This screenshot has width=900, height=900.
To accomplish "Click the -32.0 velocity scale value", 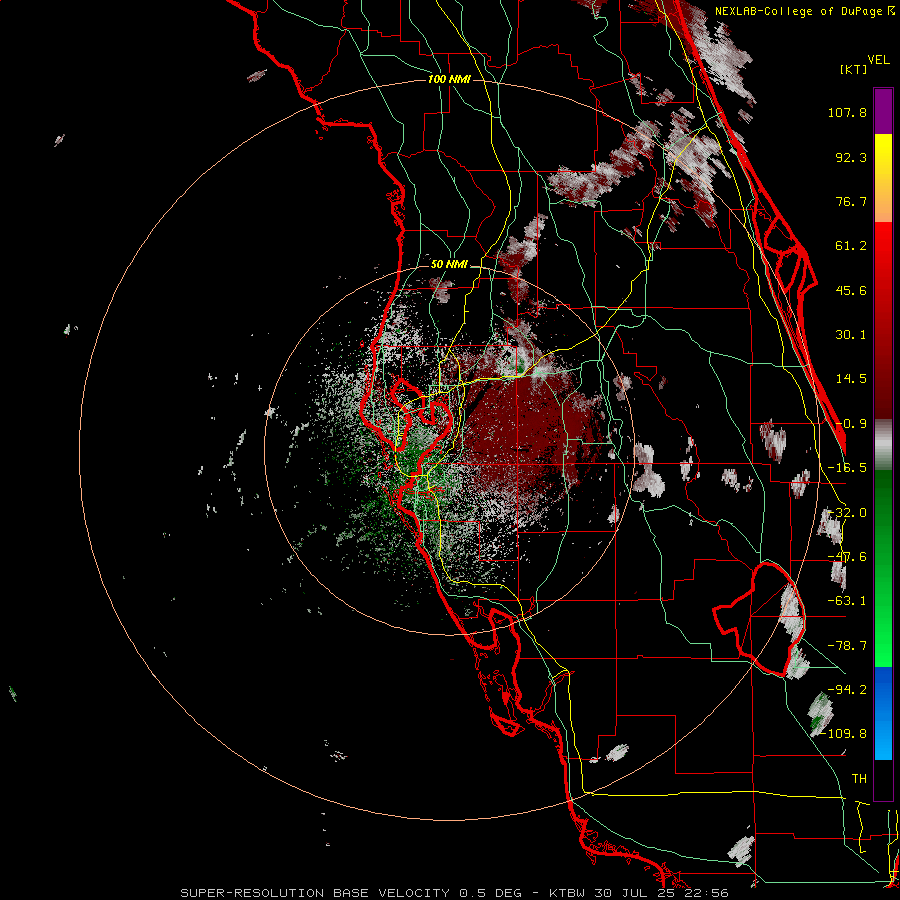I will (847, 513).
